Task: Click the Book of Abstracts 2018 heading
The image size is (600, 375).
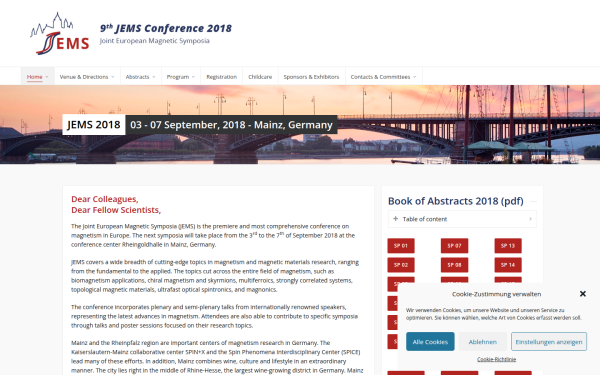Action: (x=455, y=201)
